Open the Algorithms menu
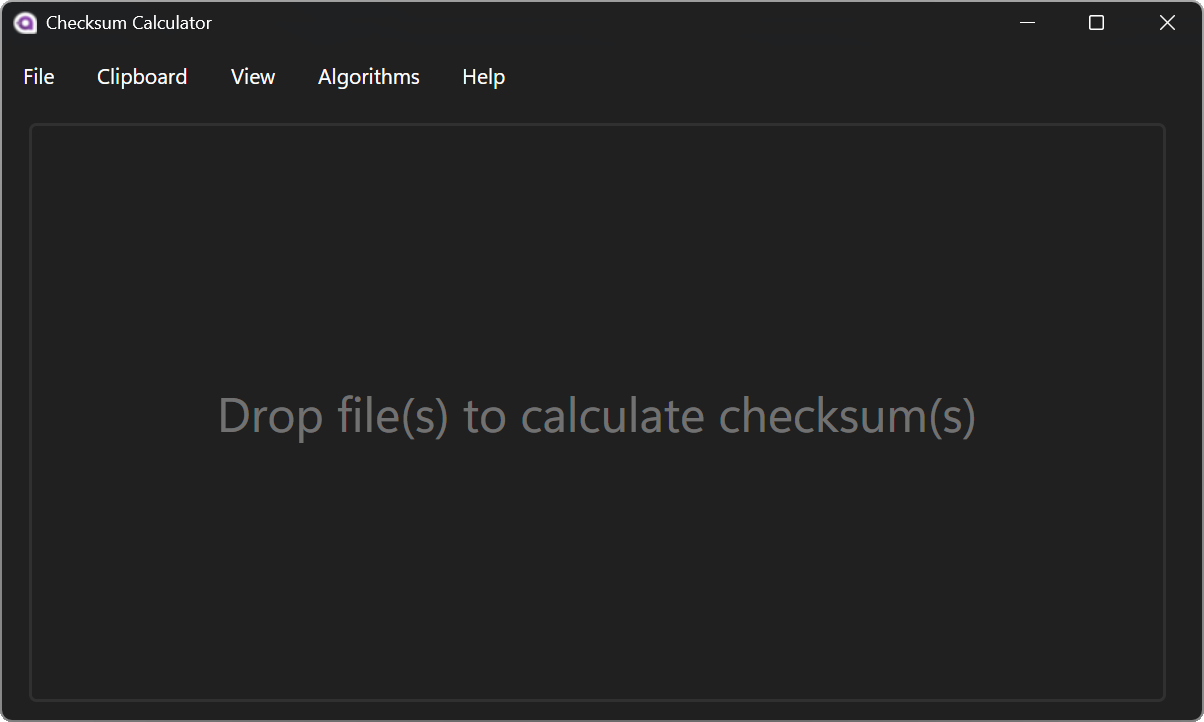The image size is (1204, 722). 369,77
